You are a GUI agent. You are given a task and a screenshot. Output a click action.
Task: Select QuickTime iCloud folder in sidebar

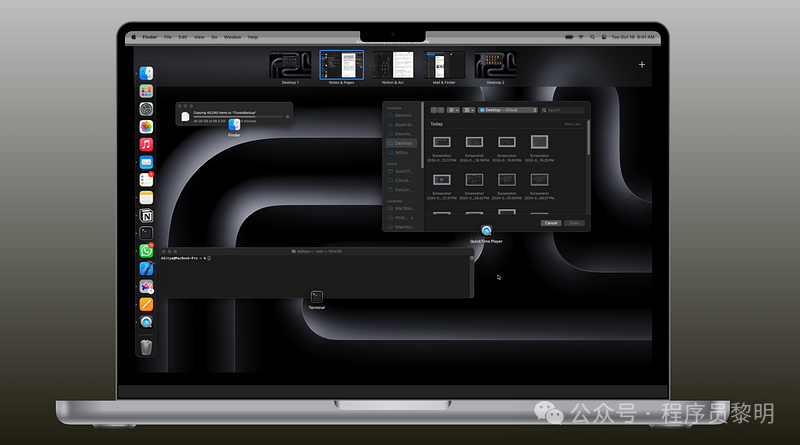click(x=402, y=171)
